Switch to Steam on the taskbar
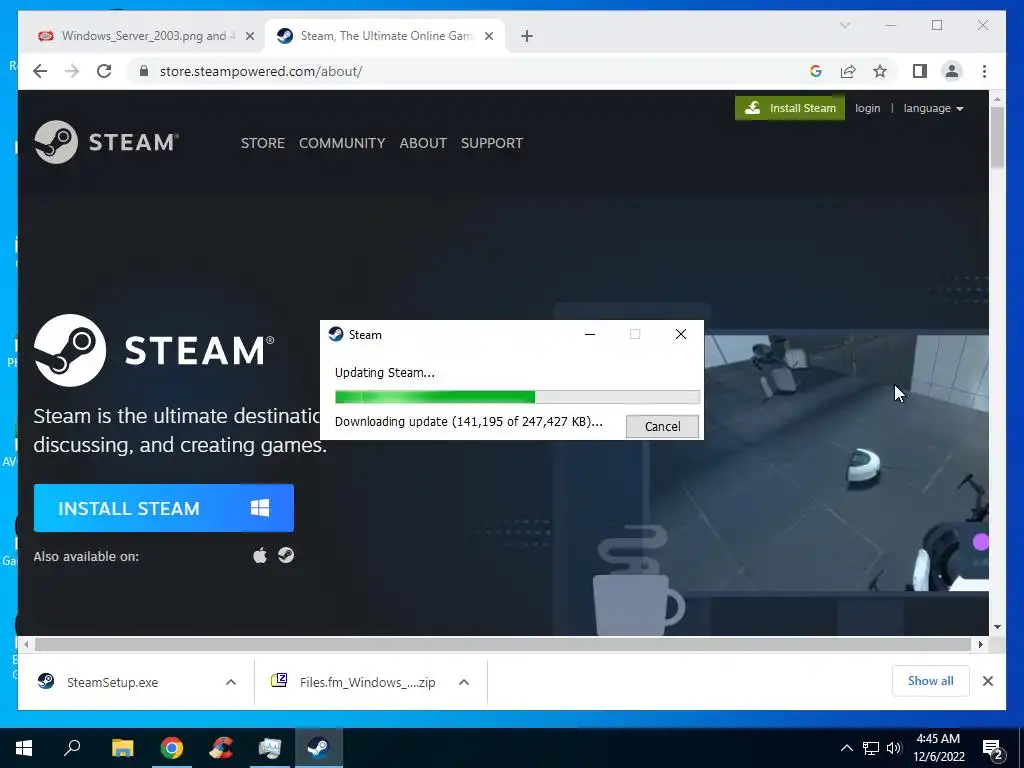Screen dimensions: 1024x768 pos(319,748)
